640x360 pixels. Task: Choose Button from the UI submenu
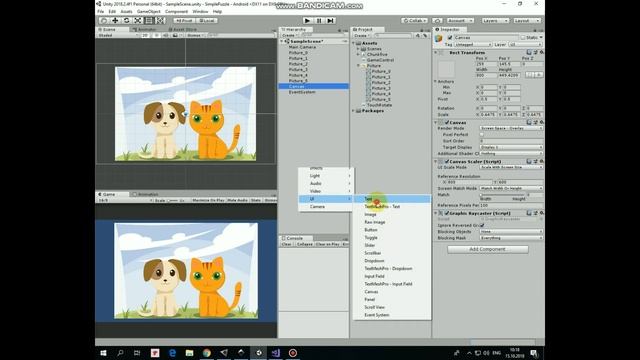[x=392, y=230]
